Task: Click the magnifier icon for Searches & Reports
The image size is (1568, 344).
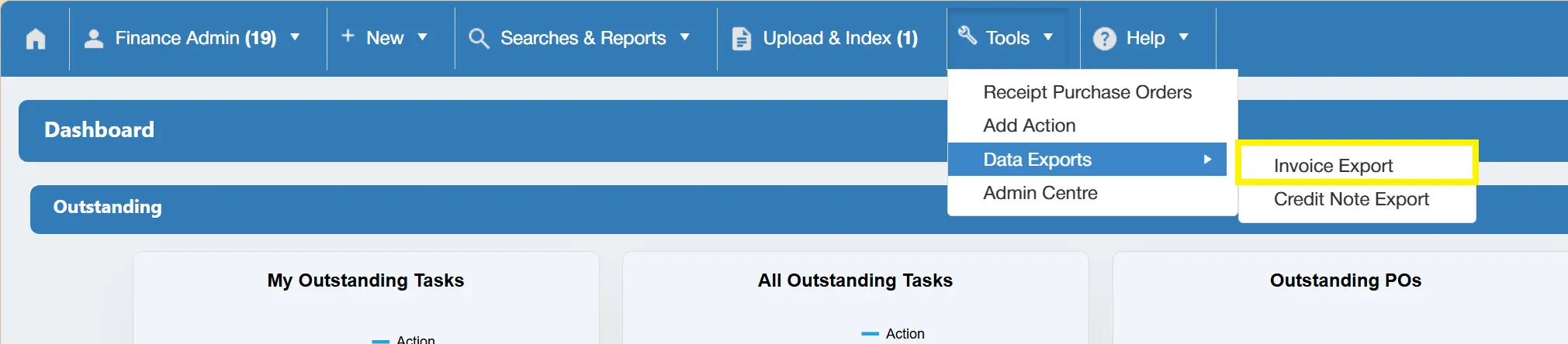Action: 479,39
